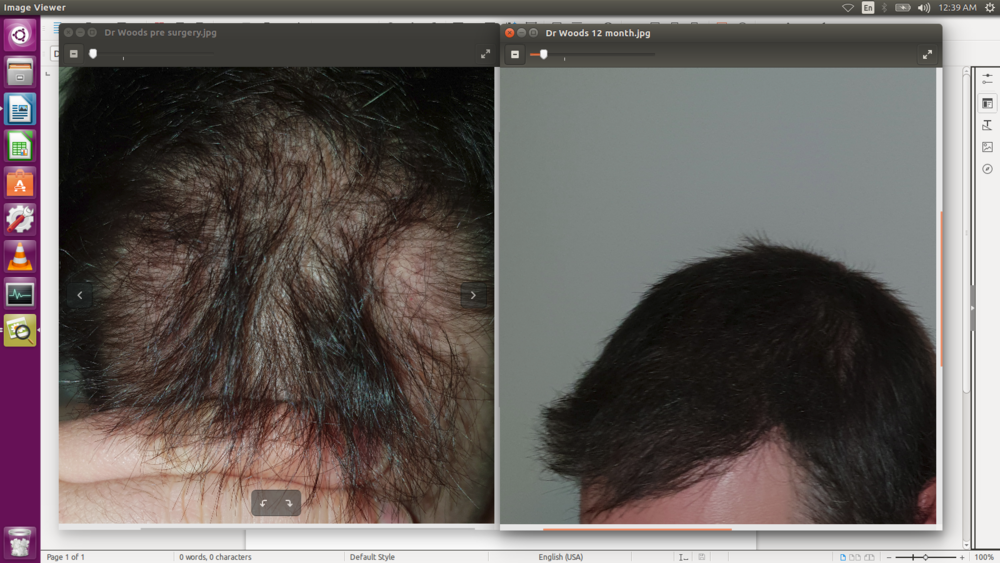
Task: Zoom out the pre surgery image
Action: (x=73, y=54)
